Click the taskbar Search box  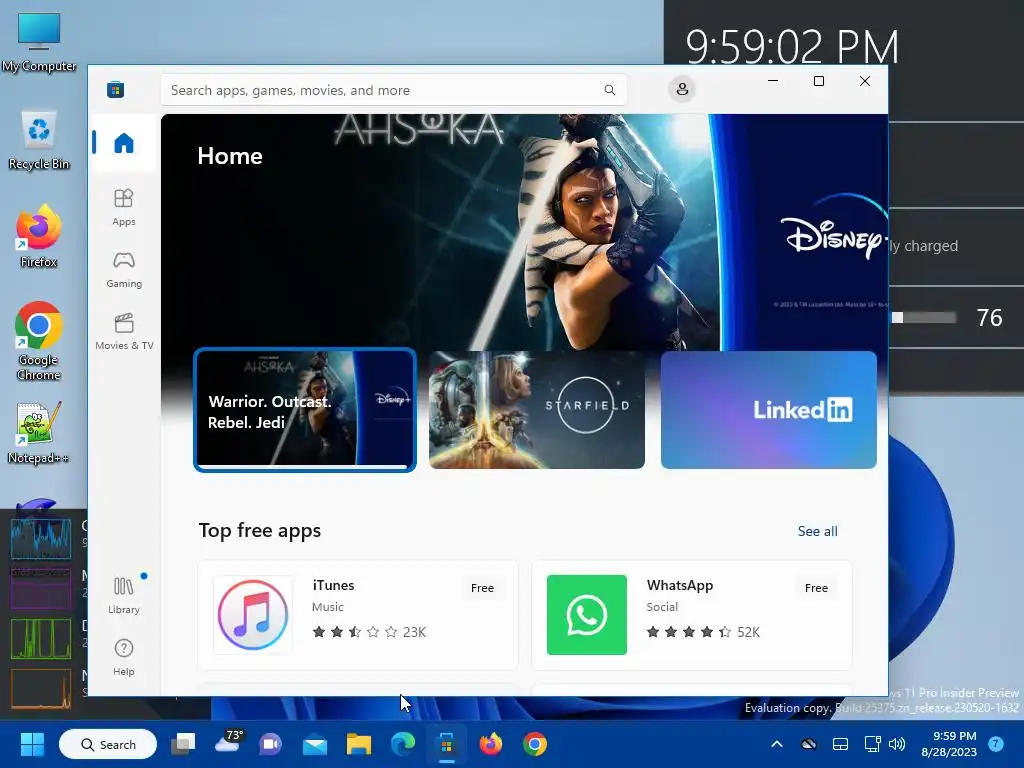[108, 744]
